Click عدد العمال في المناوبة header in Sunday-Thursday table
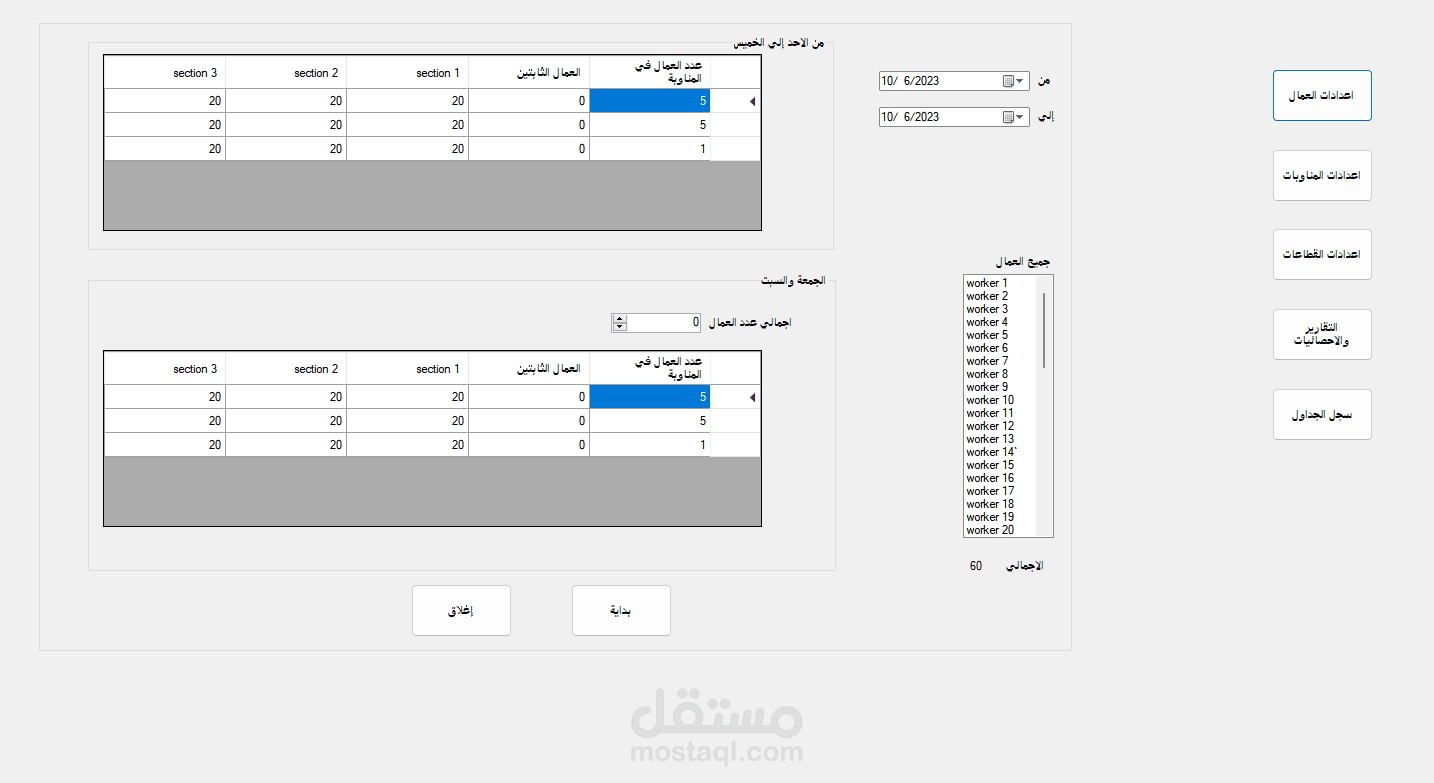Viewport: 1434px width, 783px height. (x=650, y=73)
